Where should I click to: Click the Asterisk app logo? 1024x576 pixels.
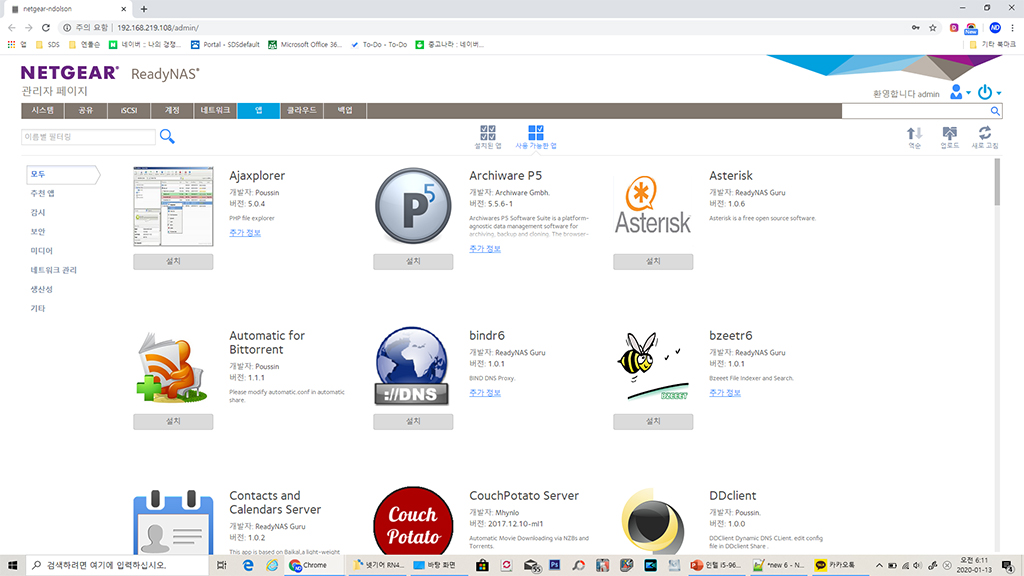click(x=652, y=205)
